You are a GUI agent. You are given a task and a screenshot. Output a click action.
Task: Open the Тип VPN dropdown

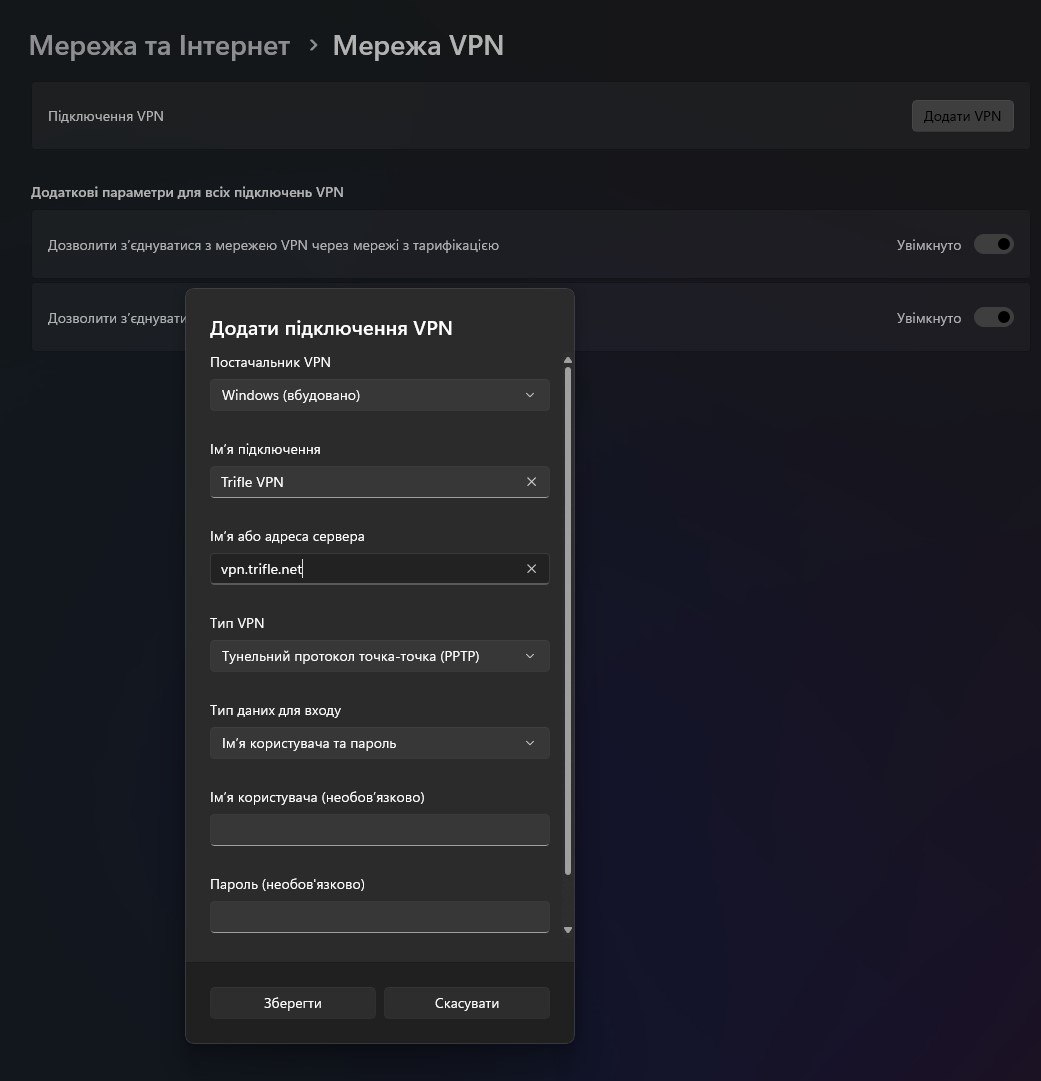(380, 656)
